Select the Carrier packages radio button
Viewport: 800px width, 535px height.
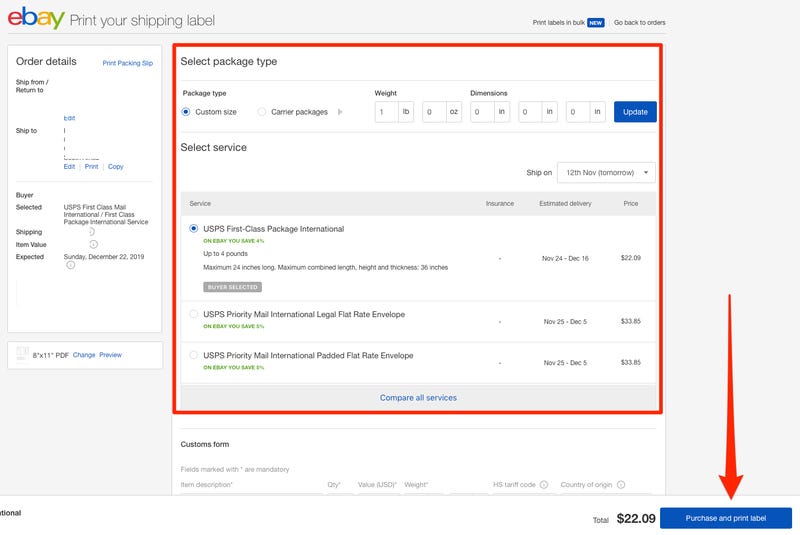(x=262, y=112)
